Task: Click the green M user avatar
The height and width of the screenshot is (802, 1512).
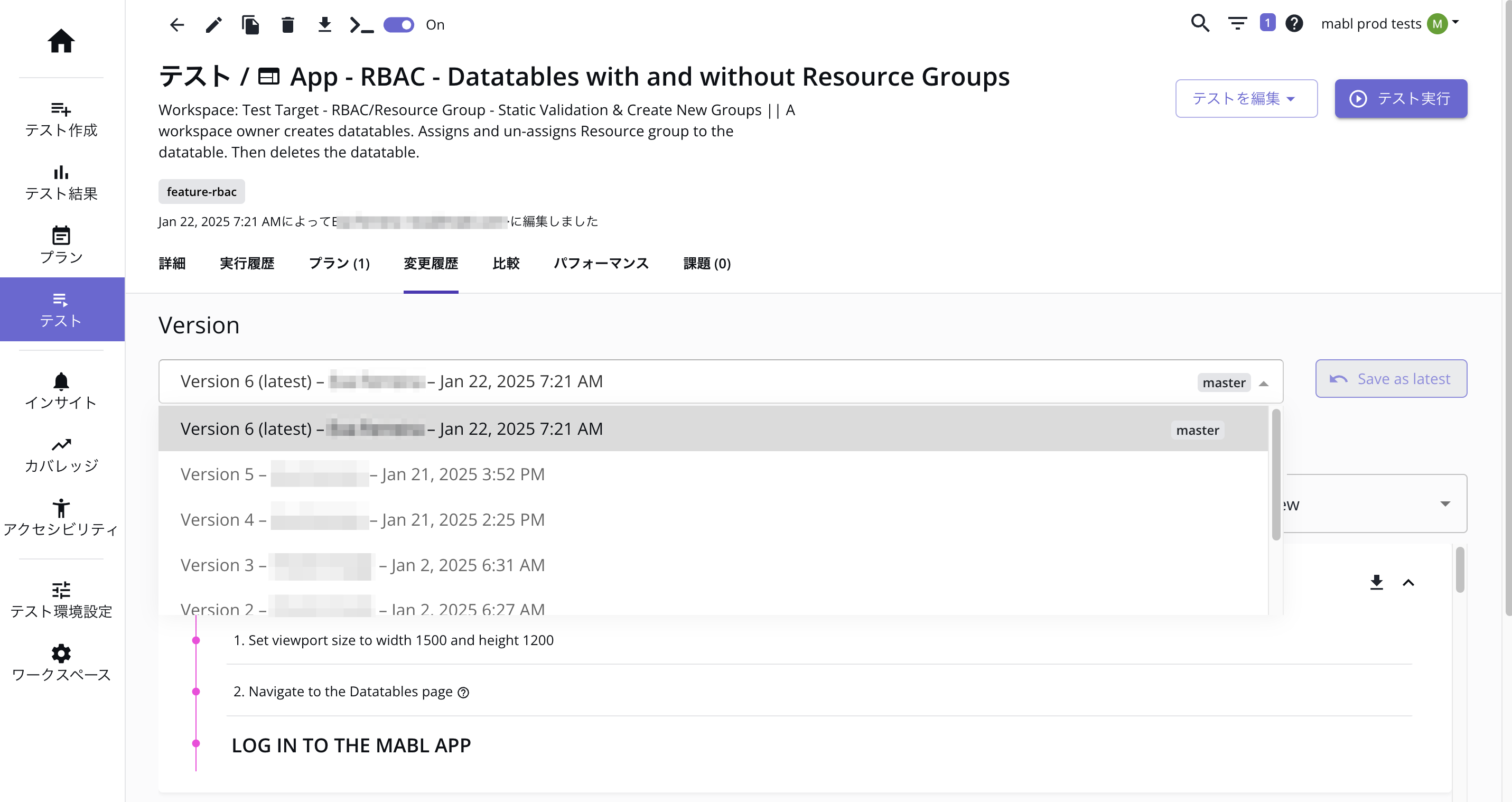Action: coord(1438,23)
